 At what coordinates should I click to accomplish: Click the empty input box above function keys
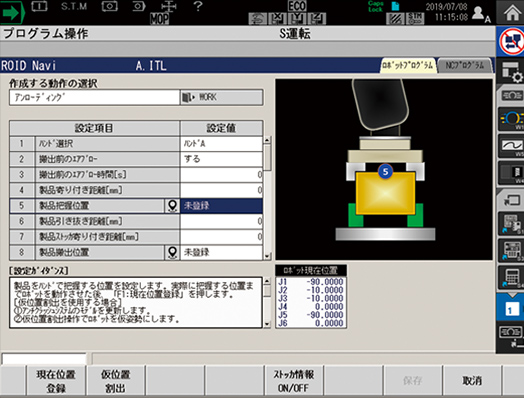(x=44, y=358)
